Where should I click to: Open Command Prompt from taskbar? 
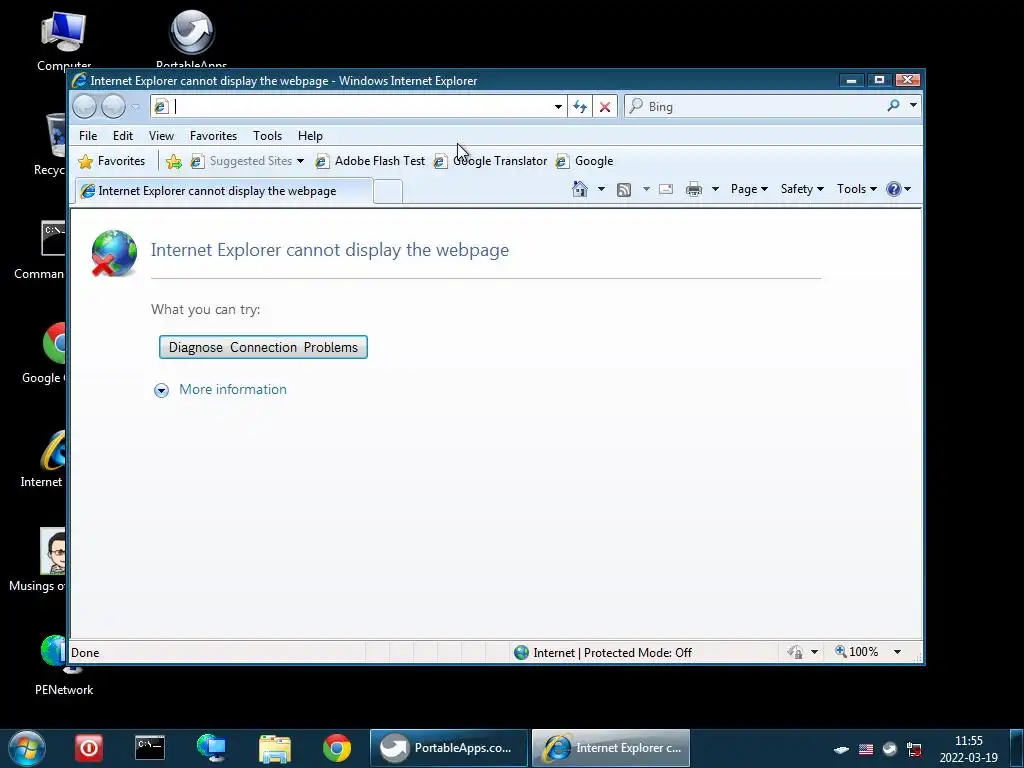tap(150, 748)
